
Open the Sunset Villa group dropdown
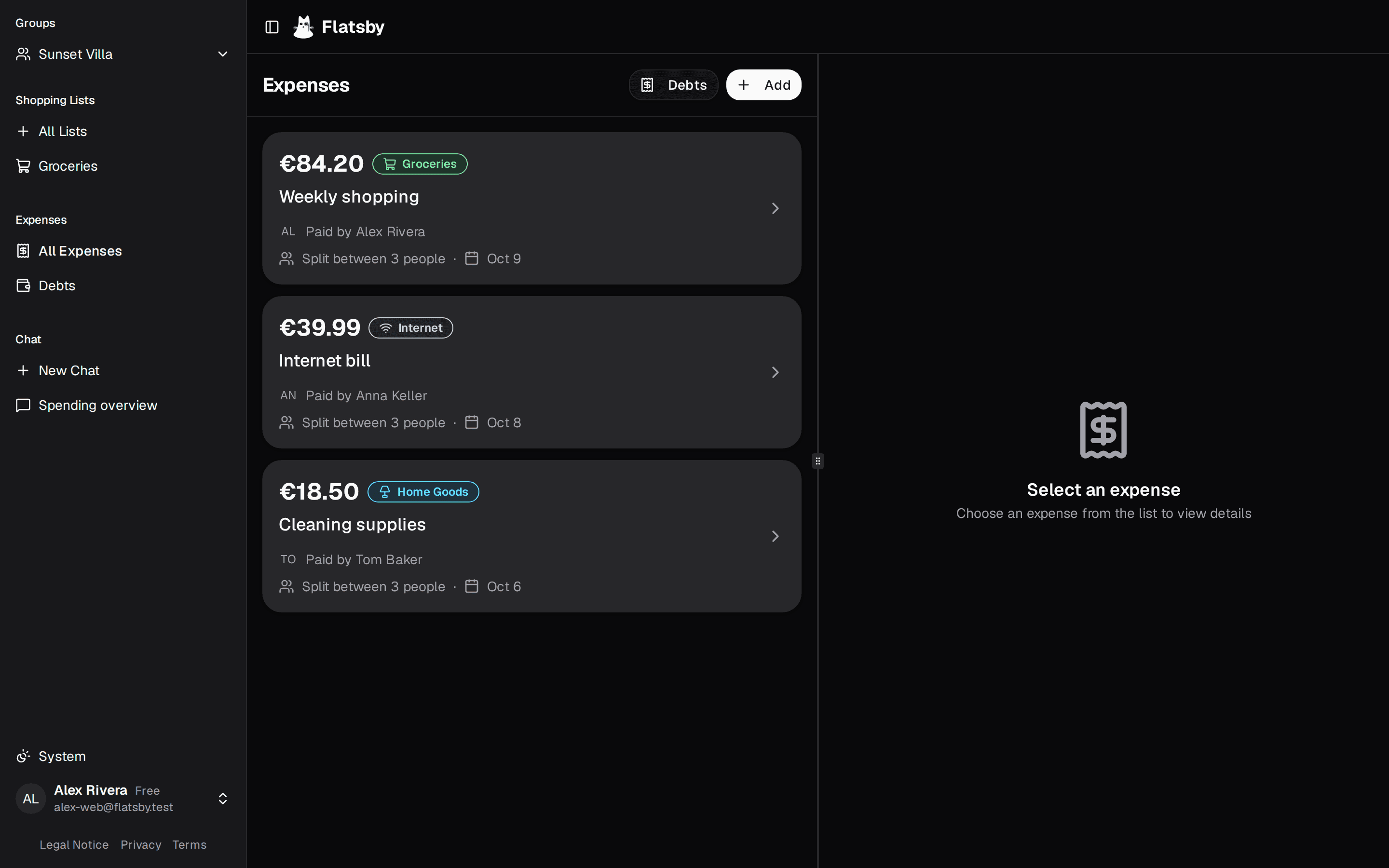[x=123, y=54]
